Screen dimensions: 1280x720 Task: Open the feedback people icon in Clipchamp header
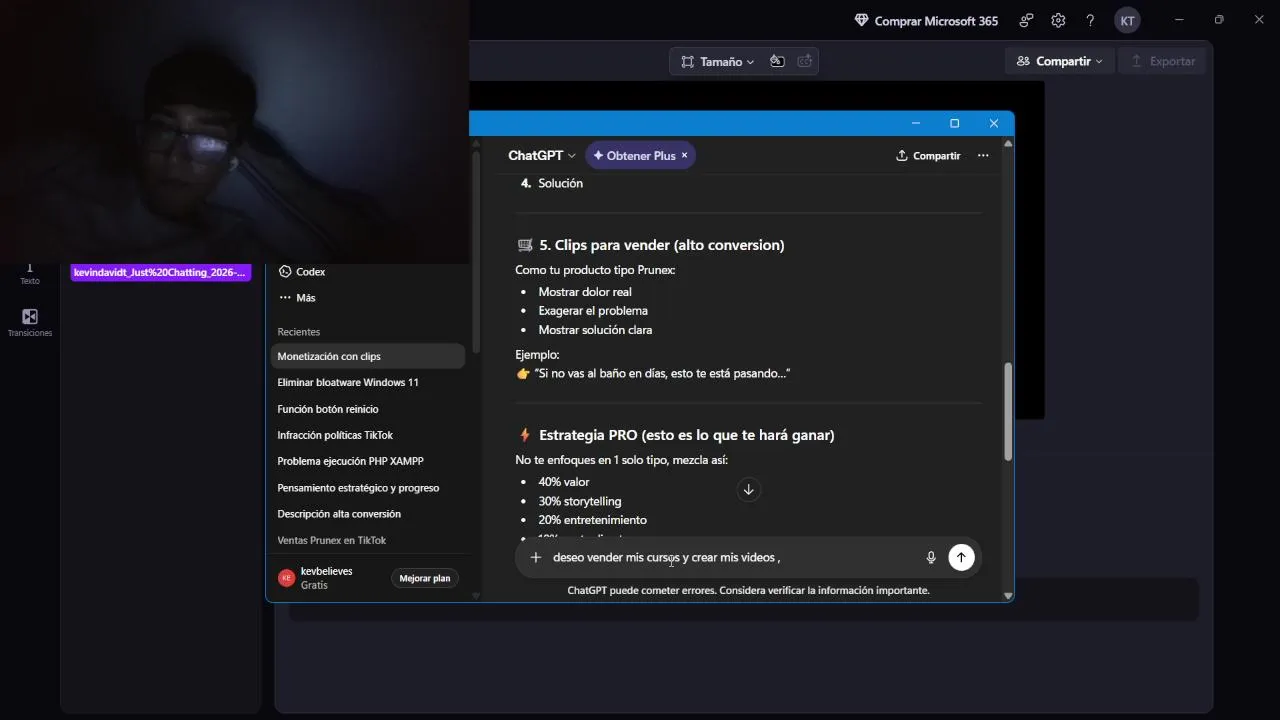click(x=1026, y=20)
